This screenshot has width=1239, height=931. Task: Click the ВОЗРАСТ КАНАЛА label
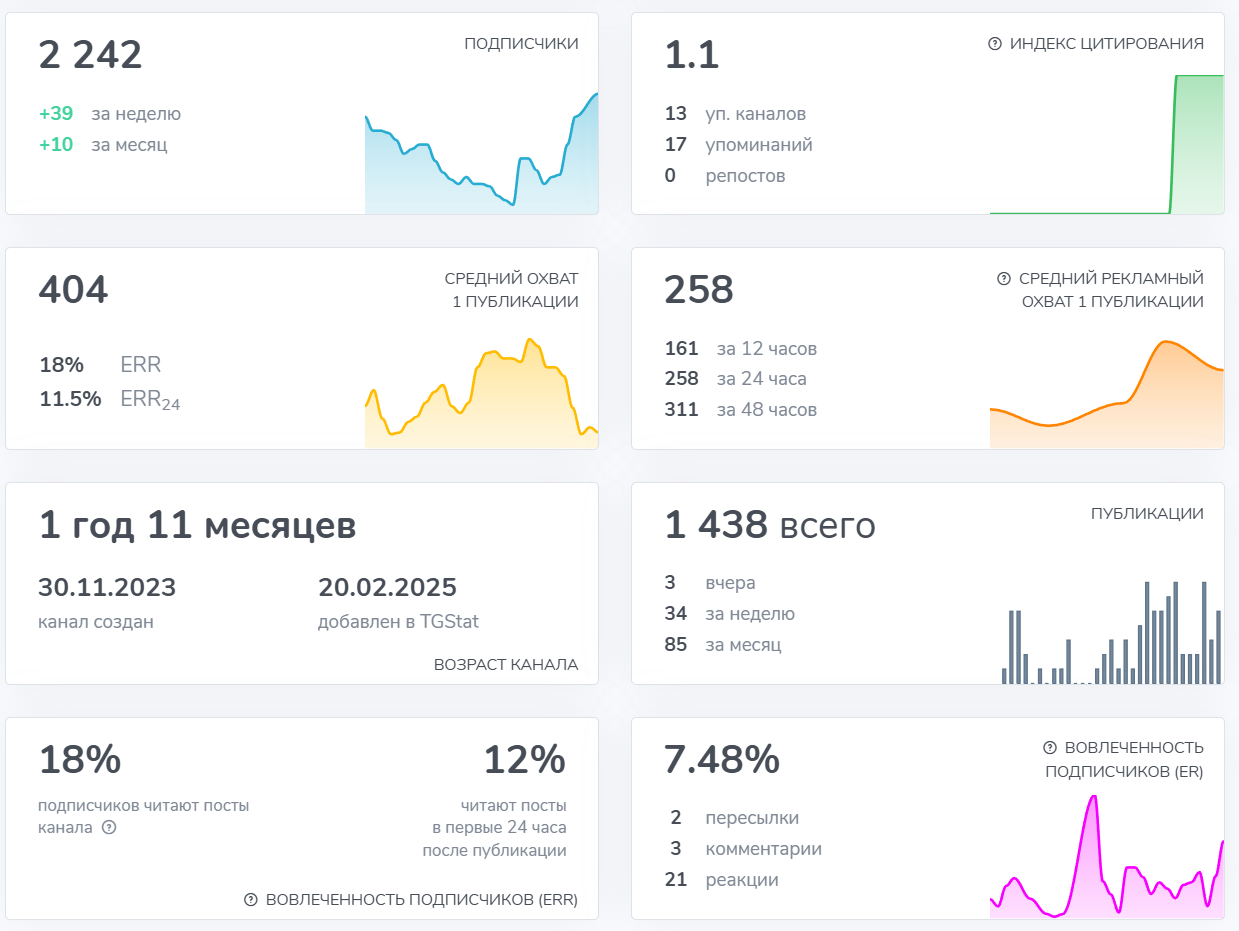coord(506,665)
